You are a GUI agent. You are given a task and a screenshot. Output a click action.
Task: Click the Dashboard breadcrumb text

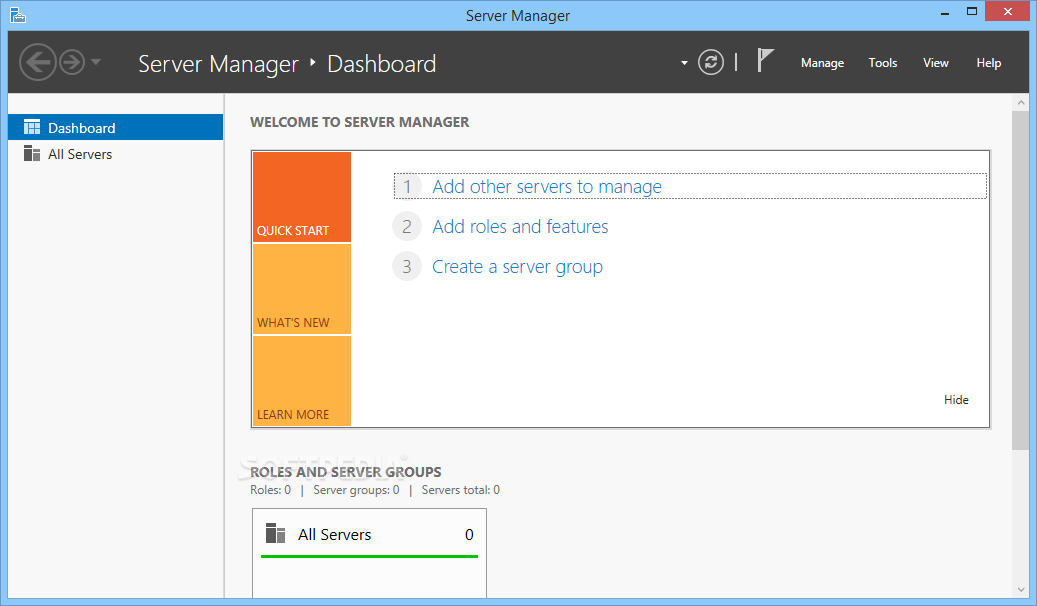click(x=382, y=64)
